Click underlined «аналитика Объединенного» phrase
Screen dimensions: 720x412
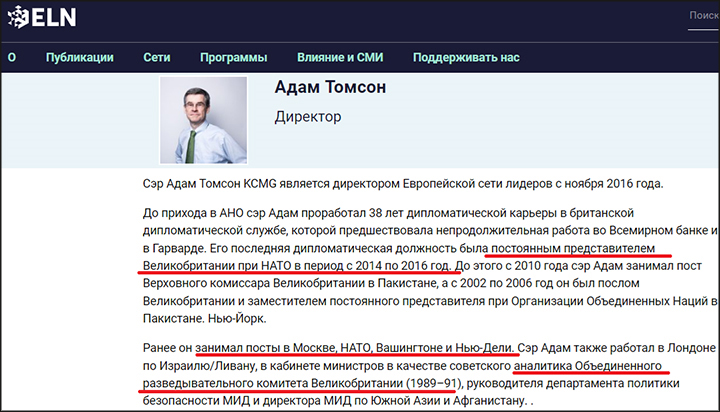coord(587,366)
